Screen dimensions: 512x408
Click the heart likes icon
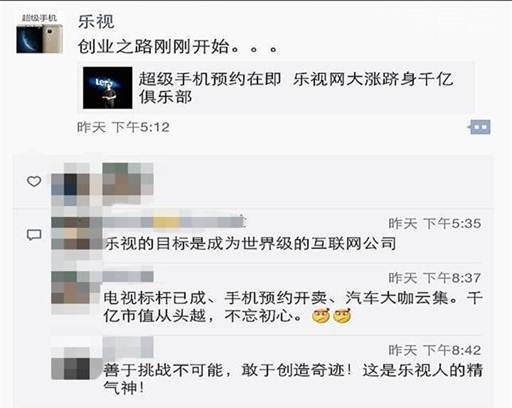[34, 181]
